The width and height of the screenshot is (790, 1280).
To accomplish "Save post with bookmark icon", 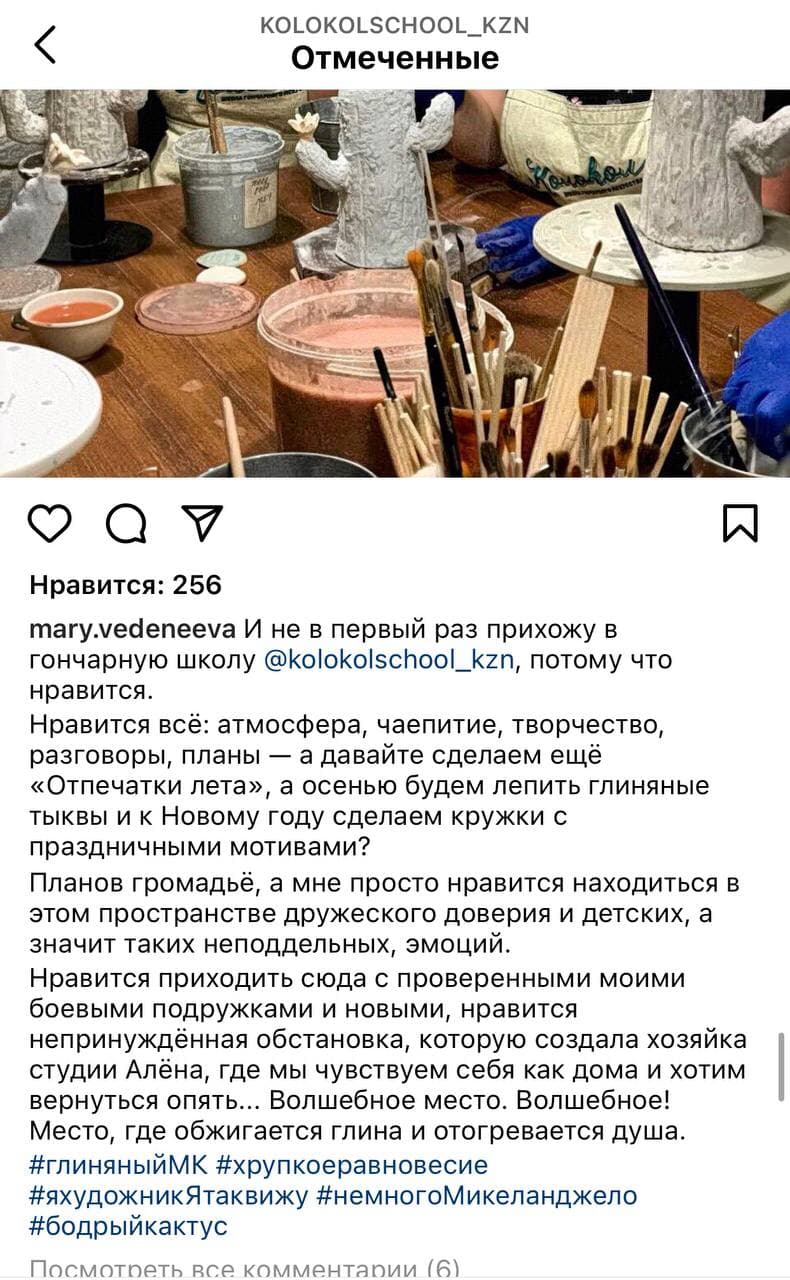I will coord(740,523).
